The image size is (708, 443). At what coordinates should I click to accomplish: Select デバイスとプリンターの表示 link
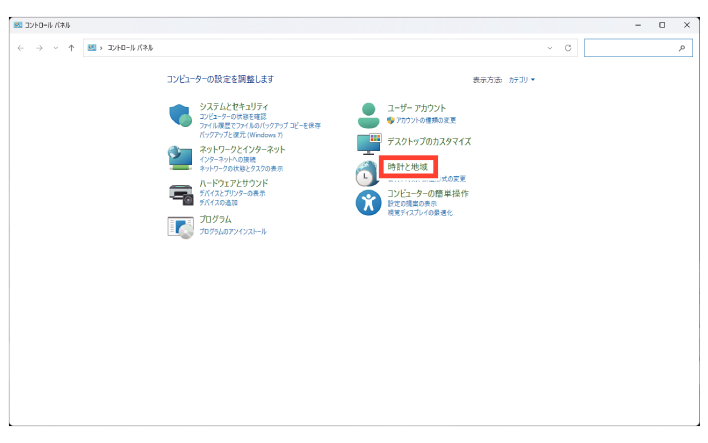(x=232, y=193)
